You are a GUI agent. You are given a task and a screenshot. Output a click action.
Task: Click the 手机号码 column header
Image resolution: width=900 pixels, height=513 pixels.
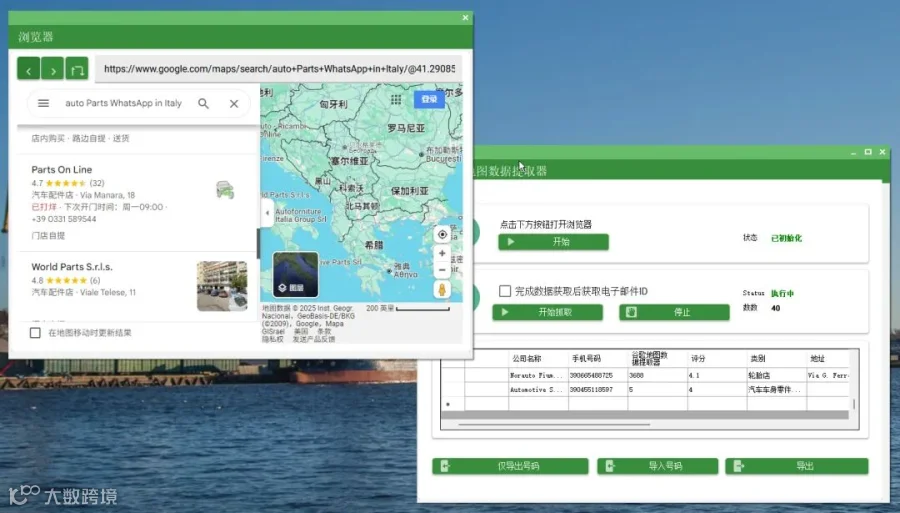click(x=598, y=359)
